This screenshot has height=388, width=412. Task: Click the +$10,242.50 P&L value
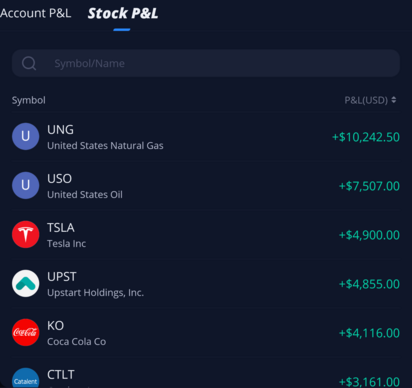click(x=366, y=137)
